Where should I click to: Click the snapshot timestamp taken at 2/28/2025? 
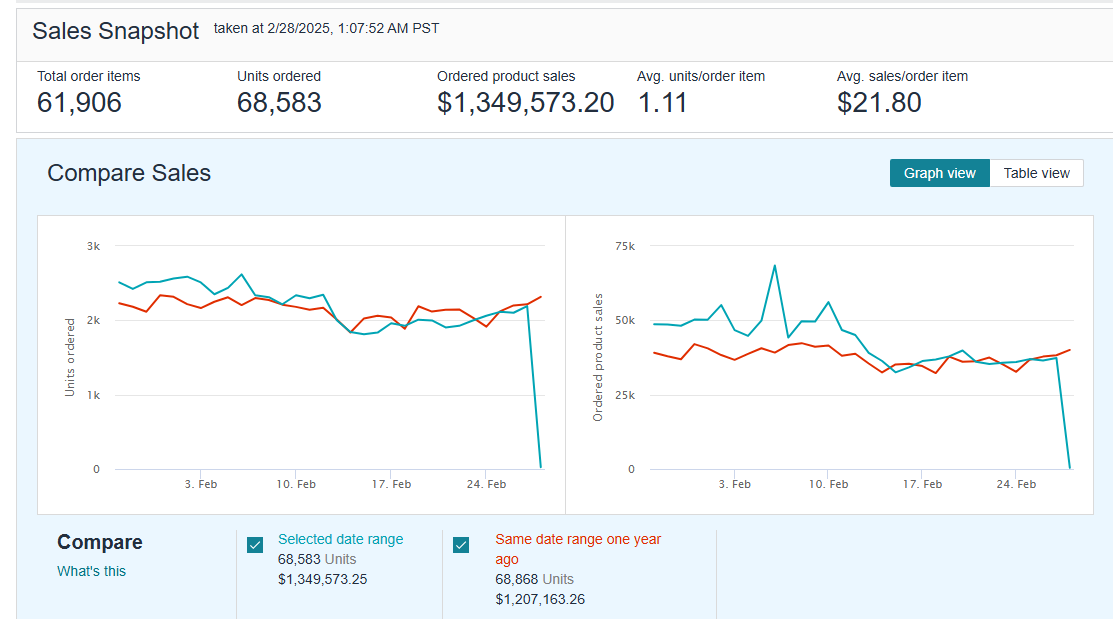tap(327, 28)
